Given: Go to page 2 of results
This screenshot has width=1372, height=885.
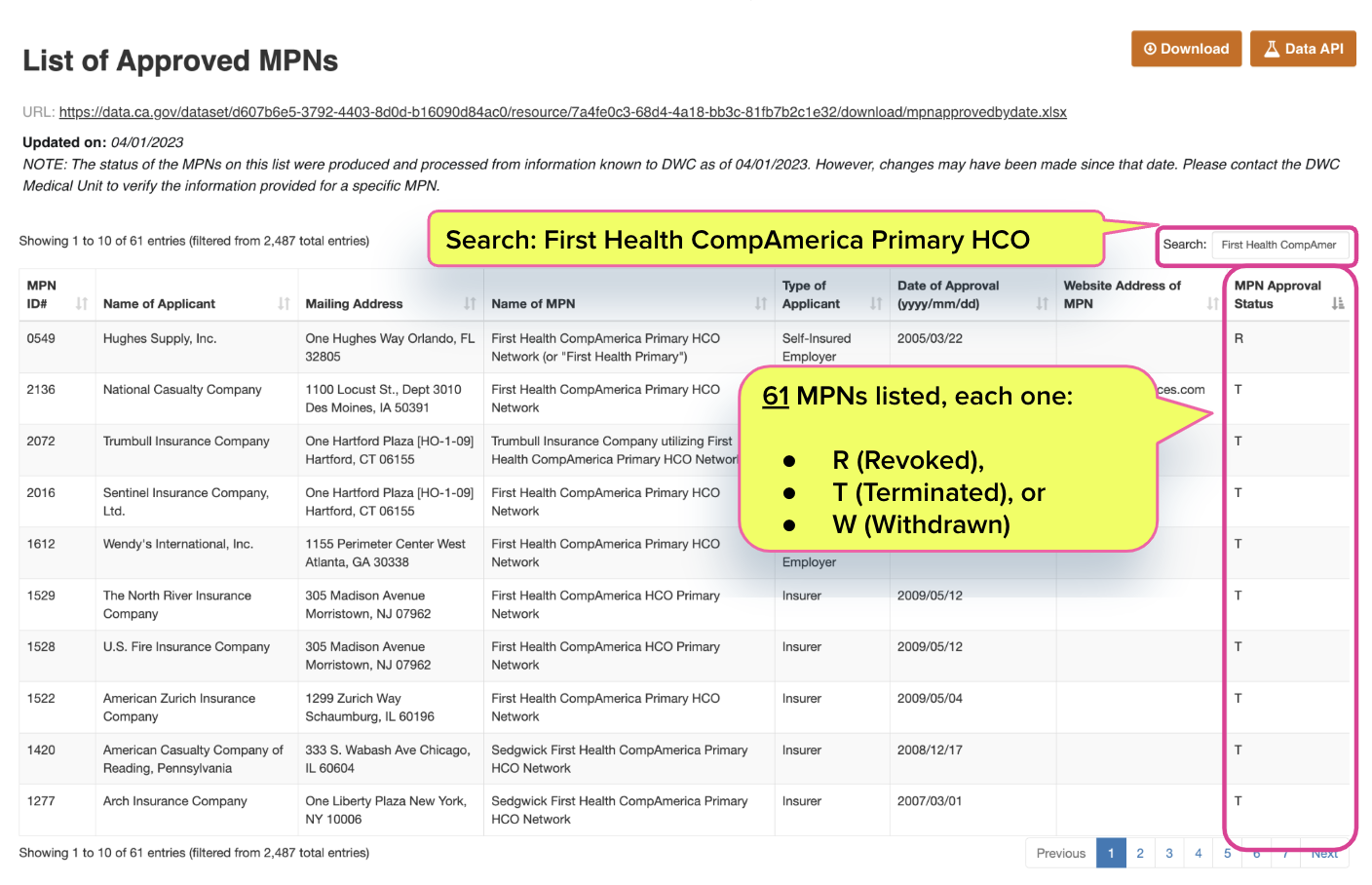Looking at the screenshot, I should (1140, 853).
